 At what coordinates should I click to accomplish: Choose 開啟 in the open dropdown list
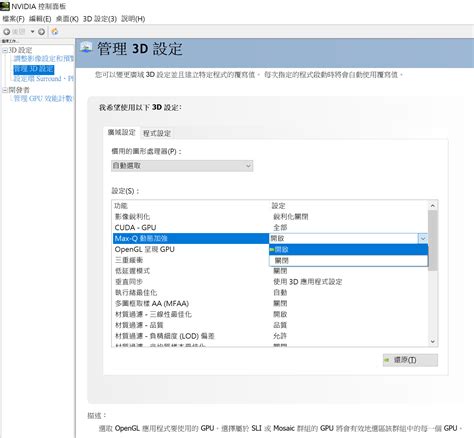(348, 250)
